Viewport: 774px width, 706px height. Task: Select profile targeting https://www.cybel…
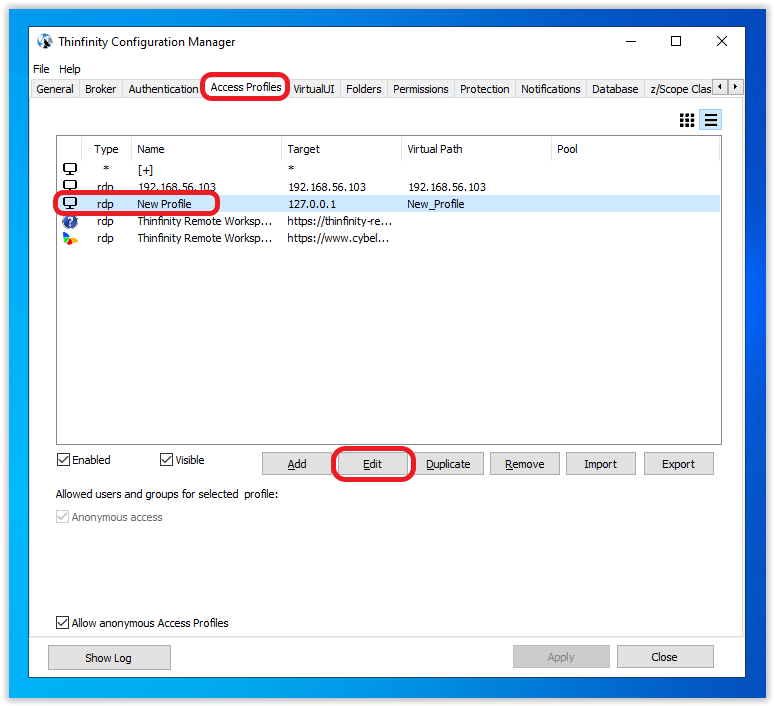pos(388,238)
